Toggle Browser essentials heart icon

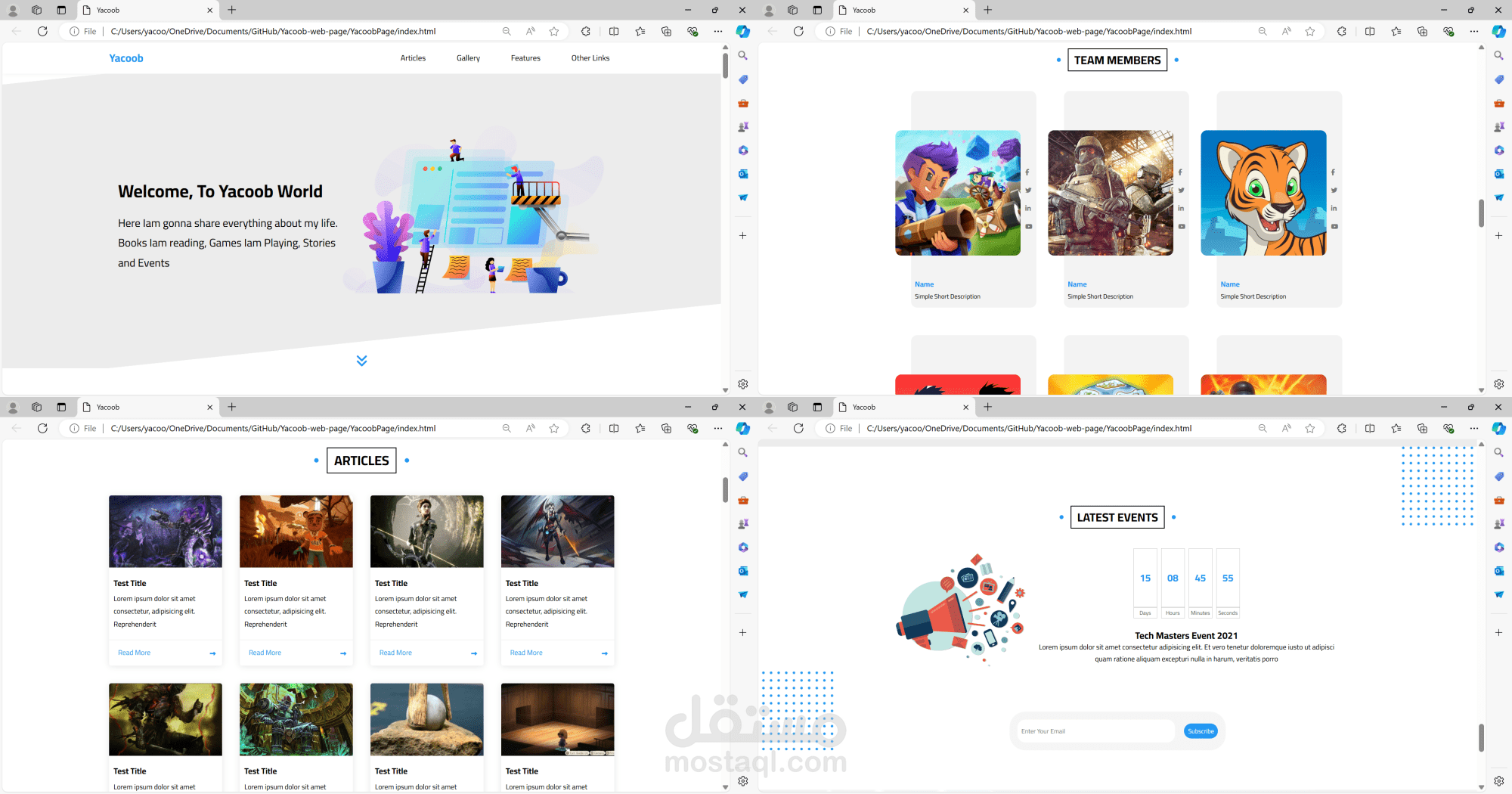coord(692,31)
